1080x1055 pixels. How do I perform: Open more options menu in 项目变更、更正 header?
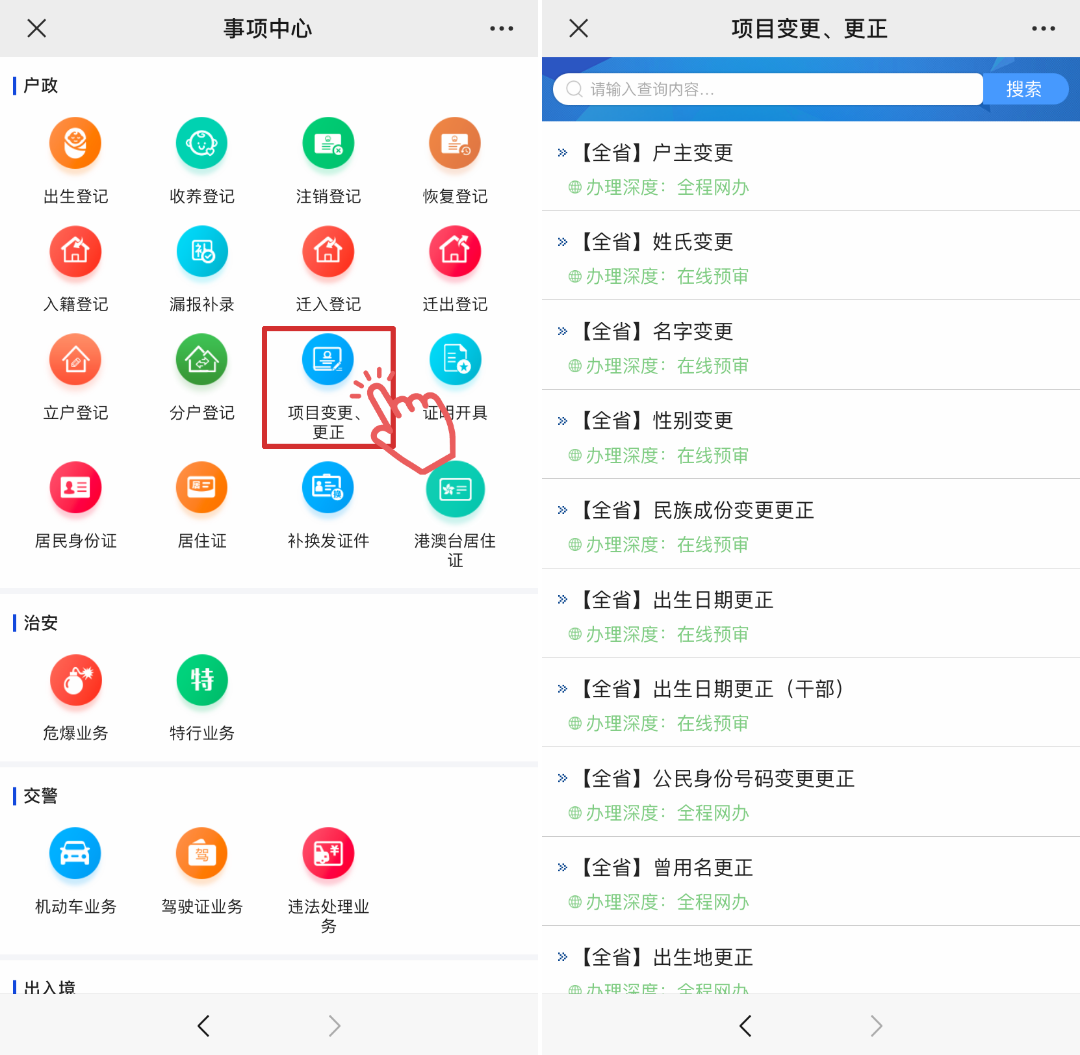[1043, 28]
